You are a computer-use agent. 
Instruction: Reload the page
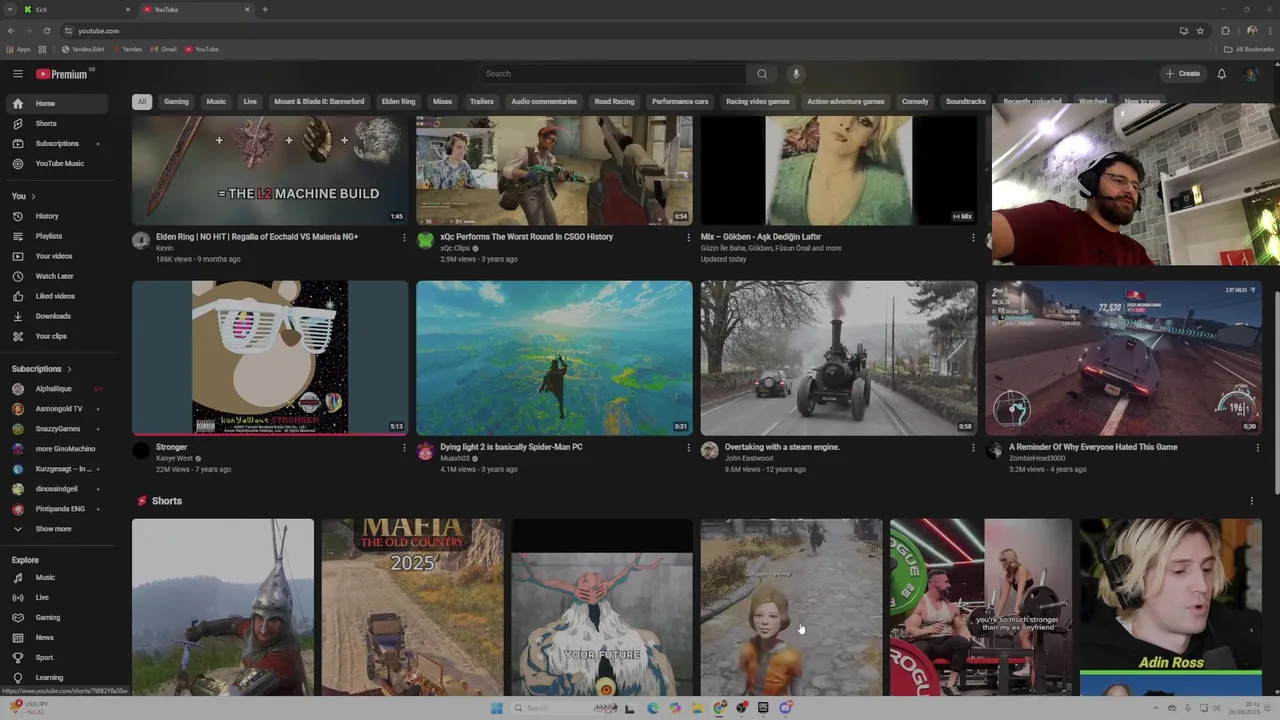click(46, 31)
